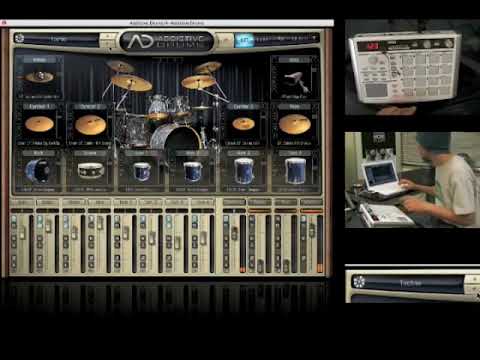Click the preset up arrow button
Image resolution: width=480 pixels, height=360 pixels.
[x=108, y=36]
